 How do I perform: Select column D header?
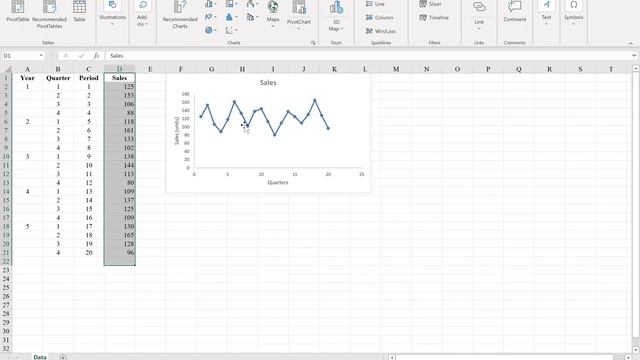(x=120, y=69)
